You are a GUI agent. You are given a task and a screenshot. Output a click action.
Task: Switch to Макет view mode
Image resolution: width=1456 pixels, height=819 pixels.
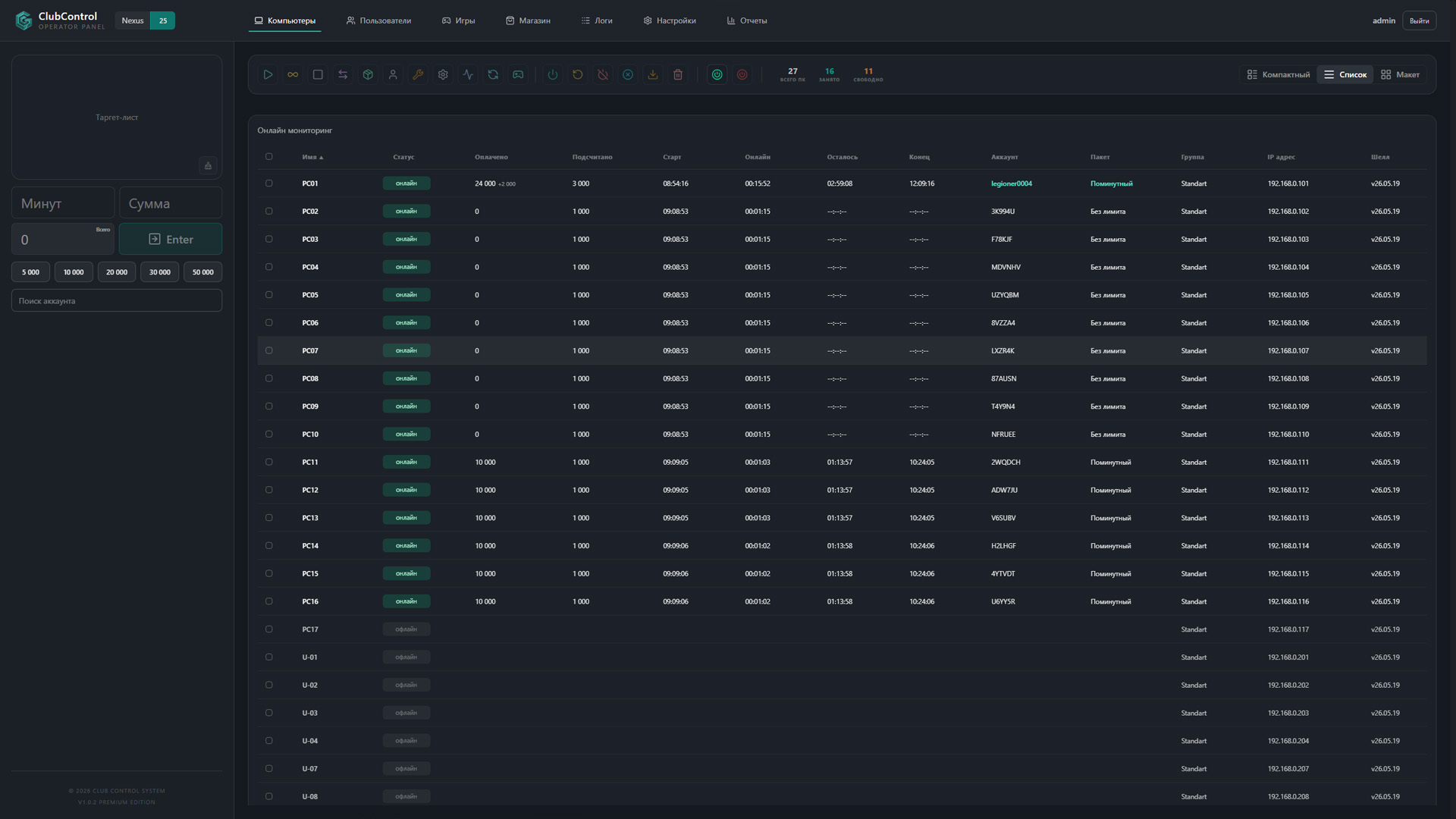coord(1401,74)
